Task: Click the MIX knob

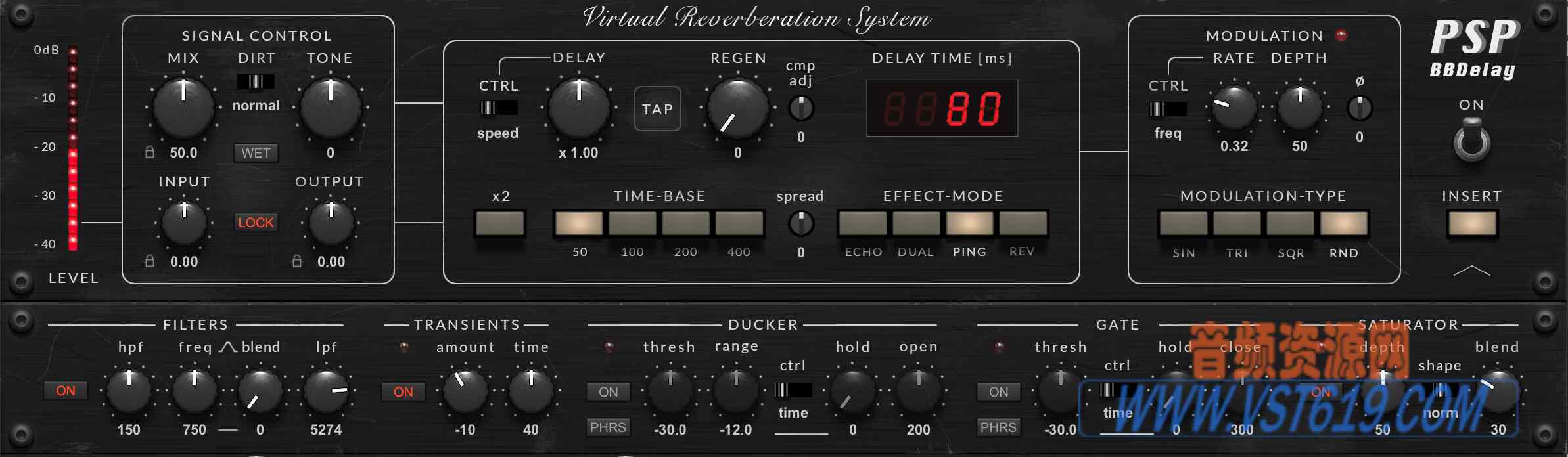Action: tap(183, 109)
